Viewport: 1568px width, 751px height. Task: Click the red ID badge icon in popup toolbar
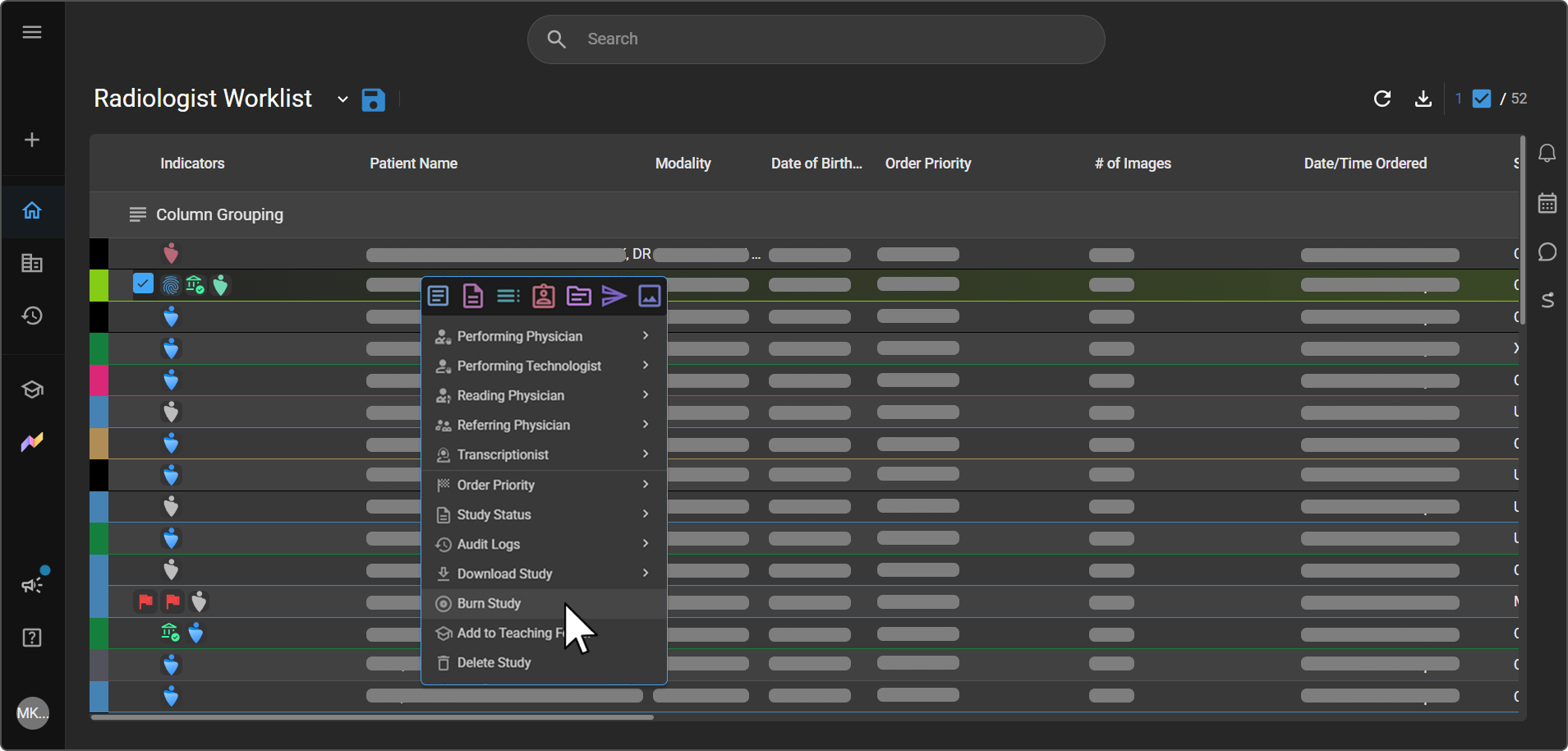click(x=543, y=296)
